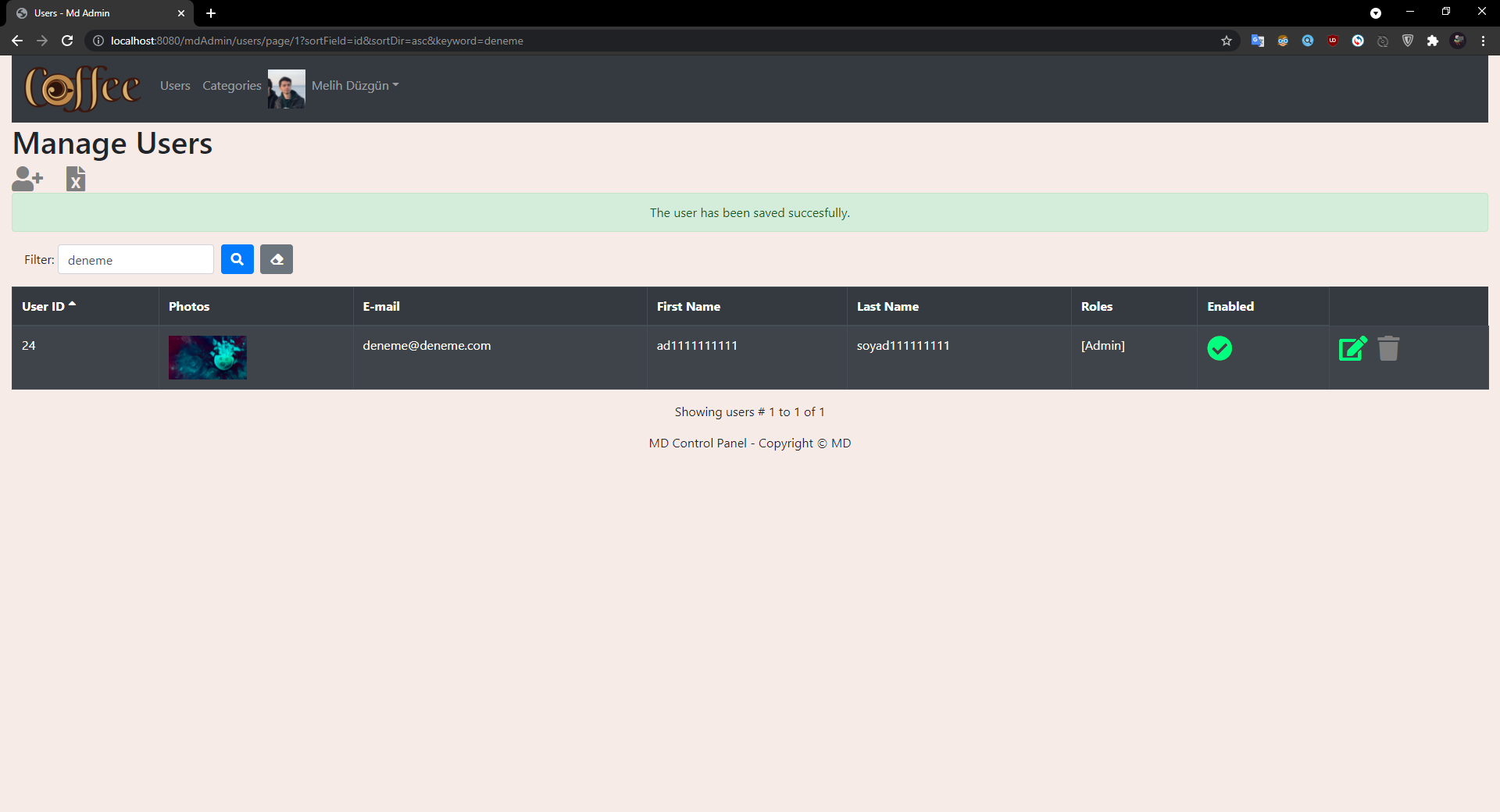Expand the Melih Düzgün account dropdown
Screen dimensions: 1500x812
pos(355,86)
